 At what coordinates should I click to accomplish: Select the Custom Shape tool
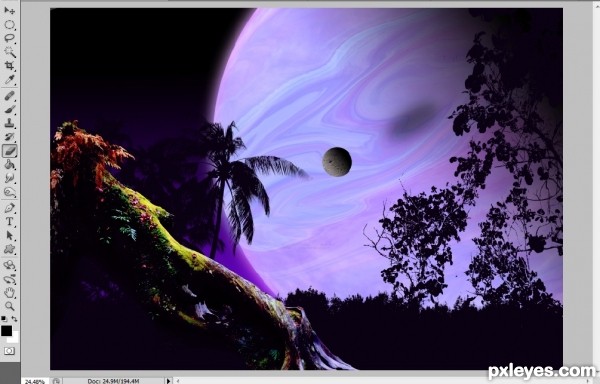10,249
